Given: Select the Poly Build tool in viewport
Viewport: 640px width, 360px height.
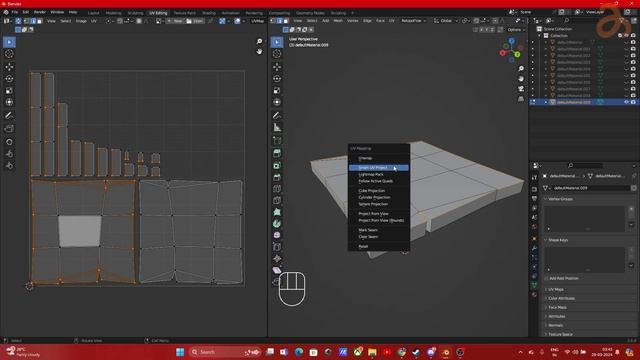Looking at the screenshot, I should [x=277, y=212].
